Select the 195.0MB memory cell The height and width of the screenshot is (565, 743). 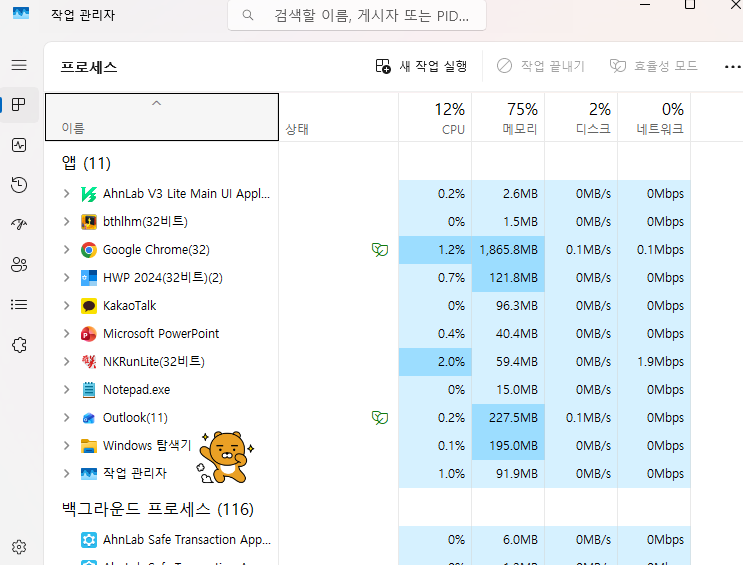pyautogui.click(x=508, y=446)
